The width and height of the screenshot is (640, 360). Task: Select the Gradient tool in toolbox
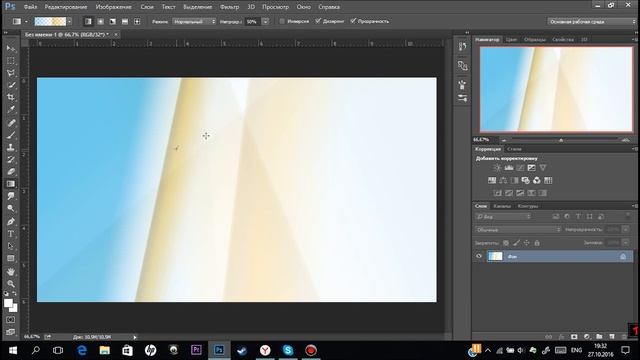[11, 184]
